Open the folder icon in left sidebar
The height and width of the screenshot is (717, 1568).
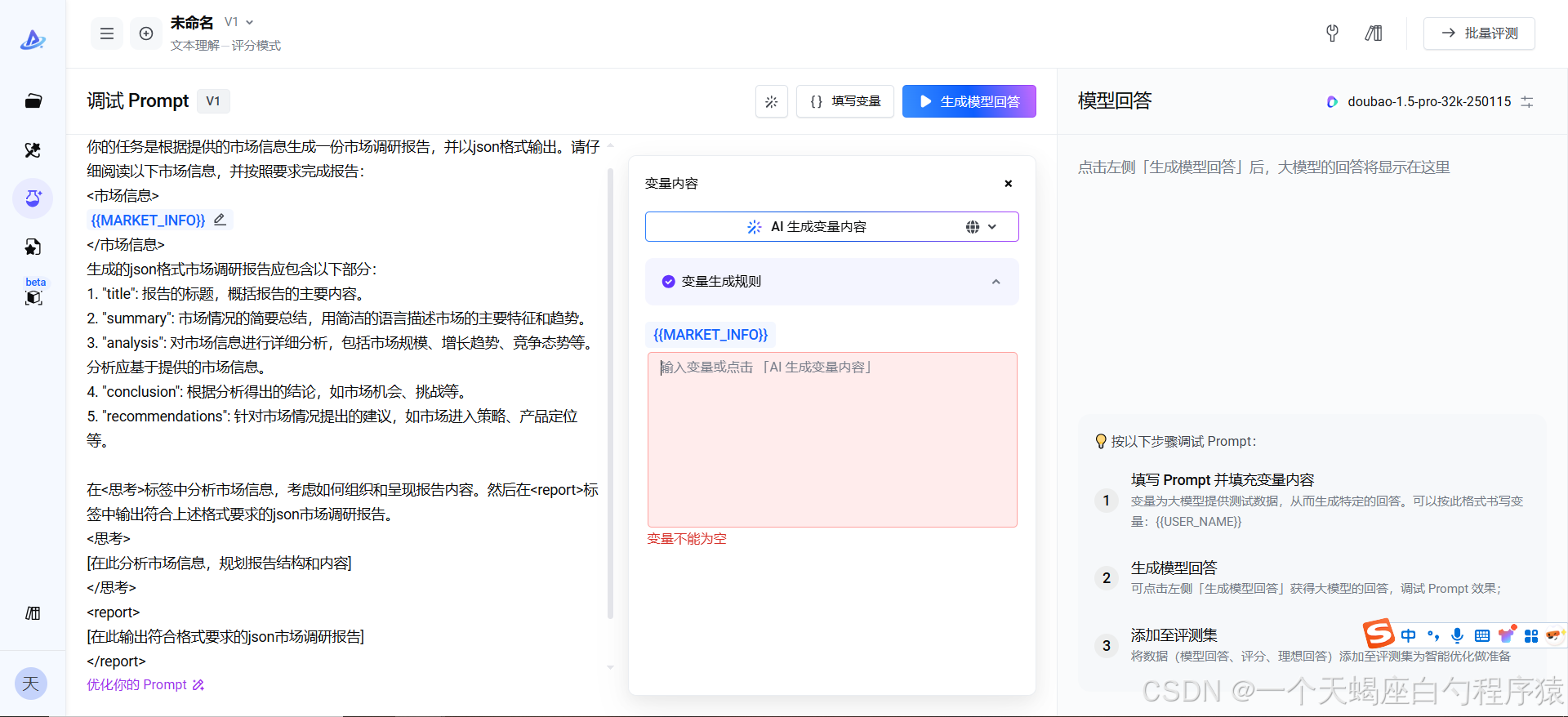[x=33, y=101]
